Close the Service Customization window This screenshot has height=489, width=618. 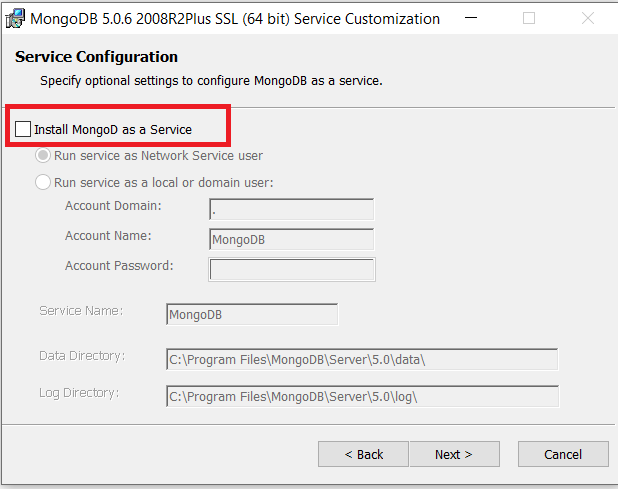pos(588,18)
